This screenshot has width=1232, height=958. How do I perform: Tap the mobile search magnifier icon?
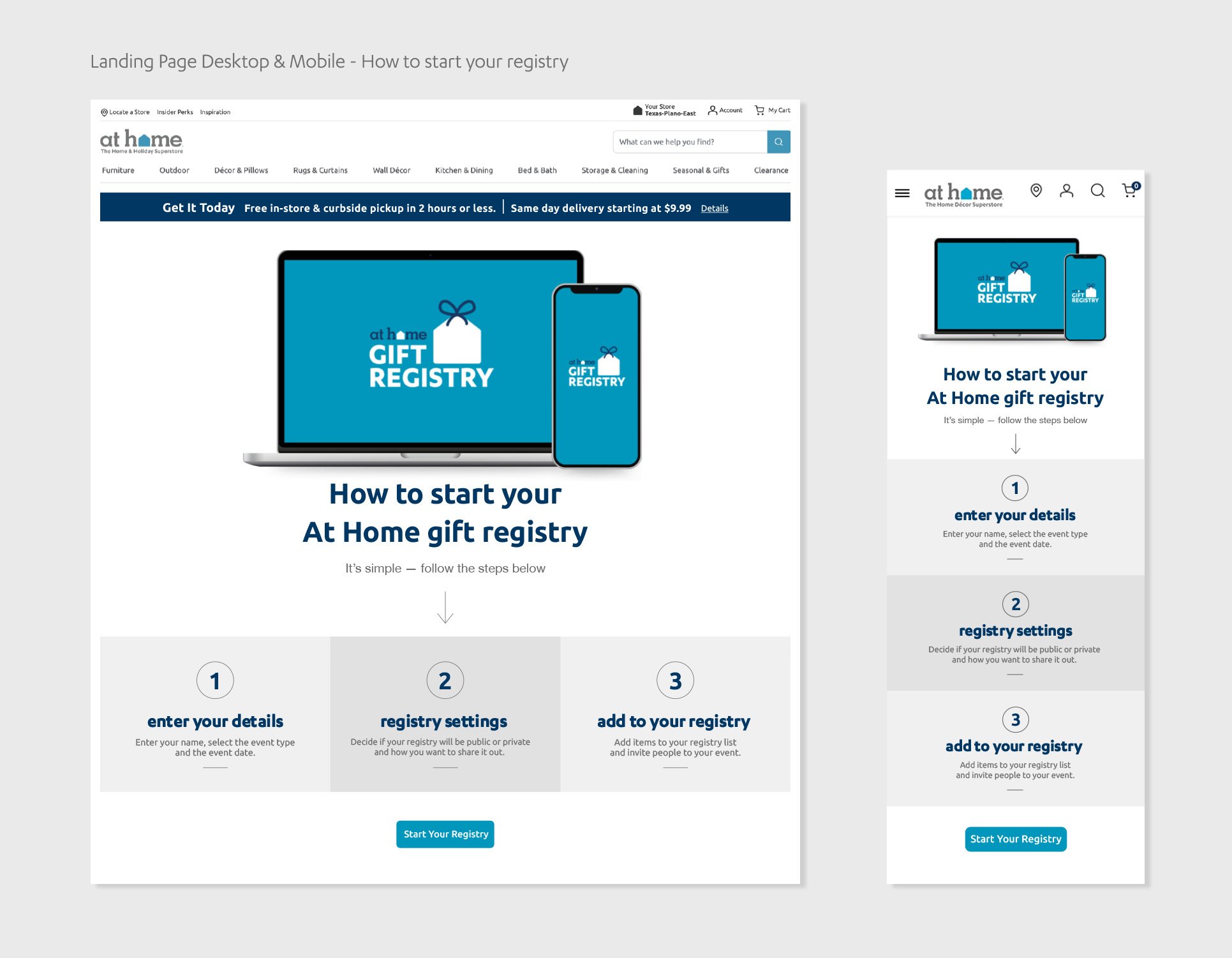point(1097,190)
